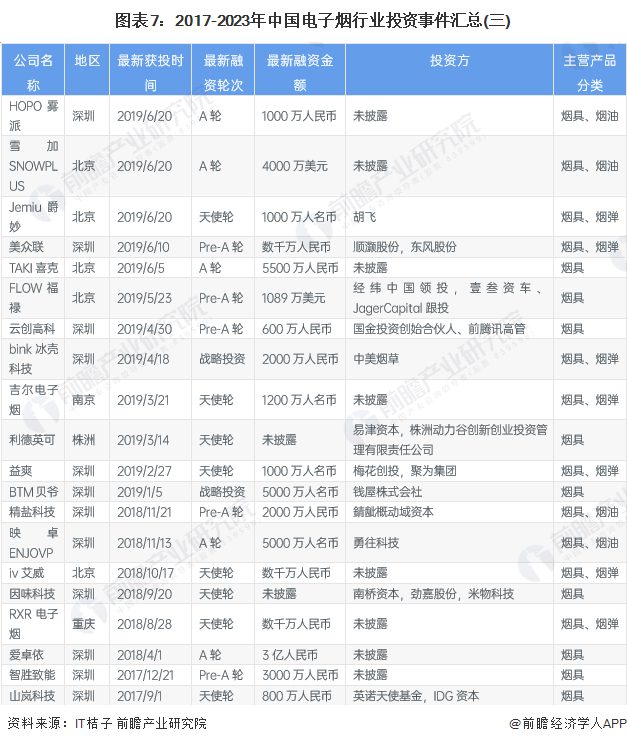
Task: Click the 'RXR 电子烟' company cell
Action: [x=33, y=624]
